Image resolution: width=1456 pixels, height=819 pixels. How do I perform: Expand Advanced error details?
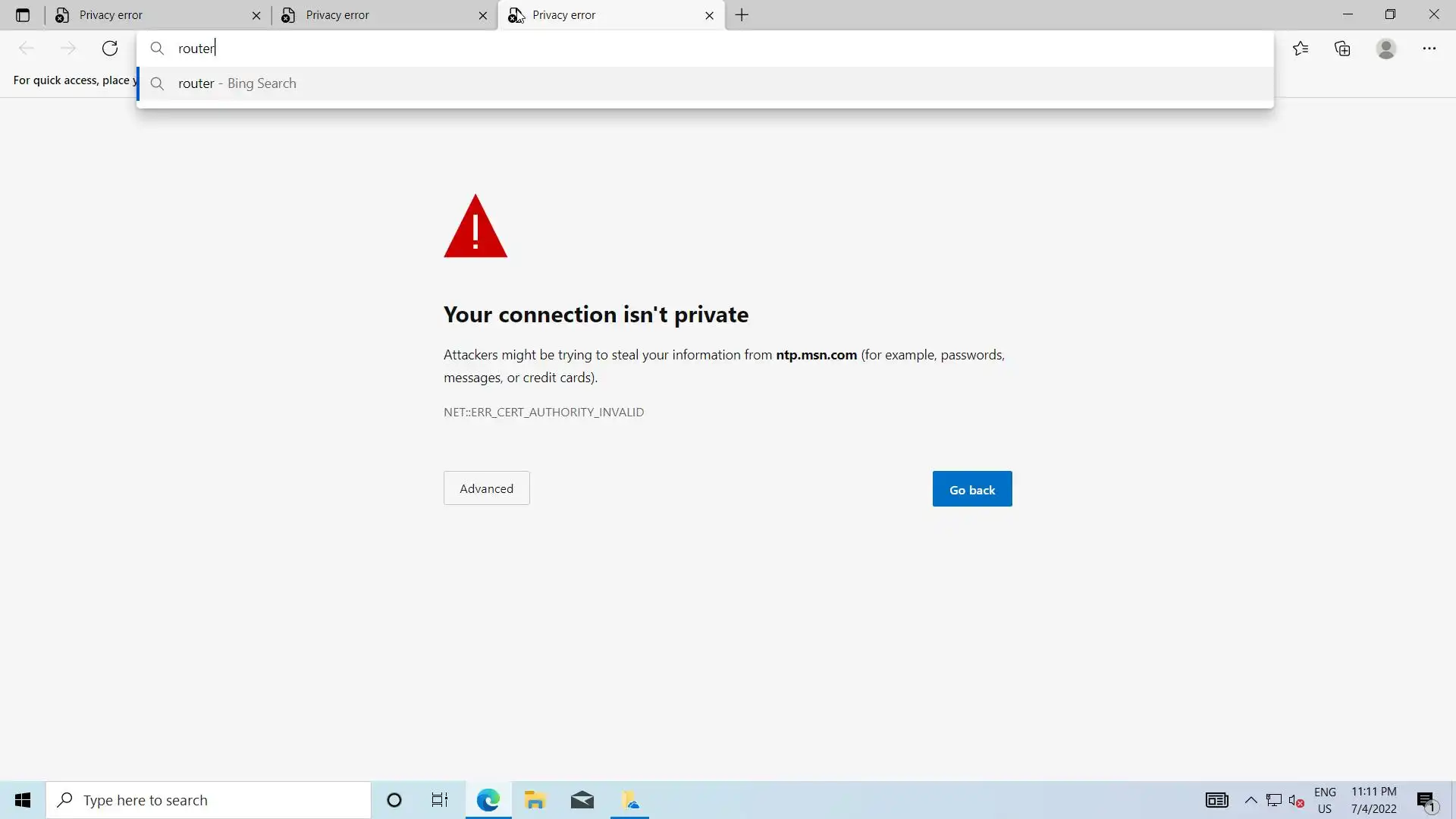point(486,488)
